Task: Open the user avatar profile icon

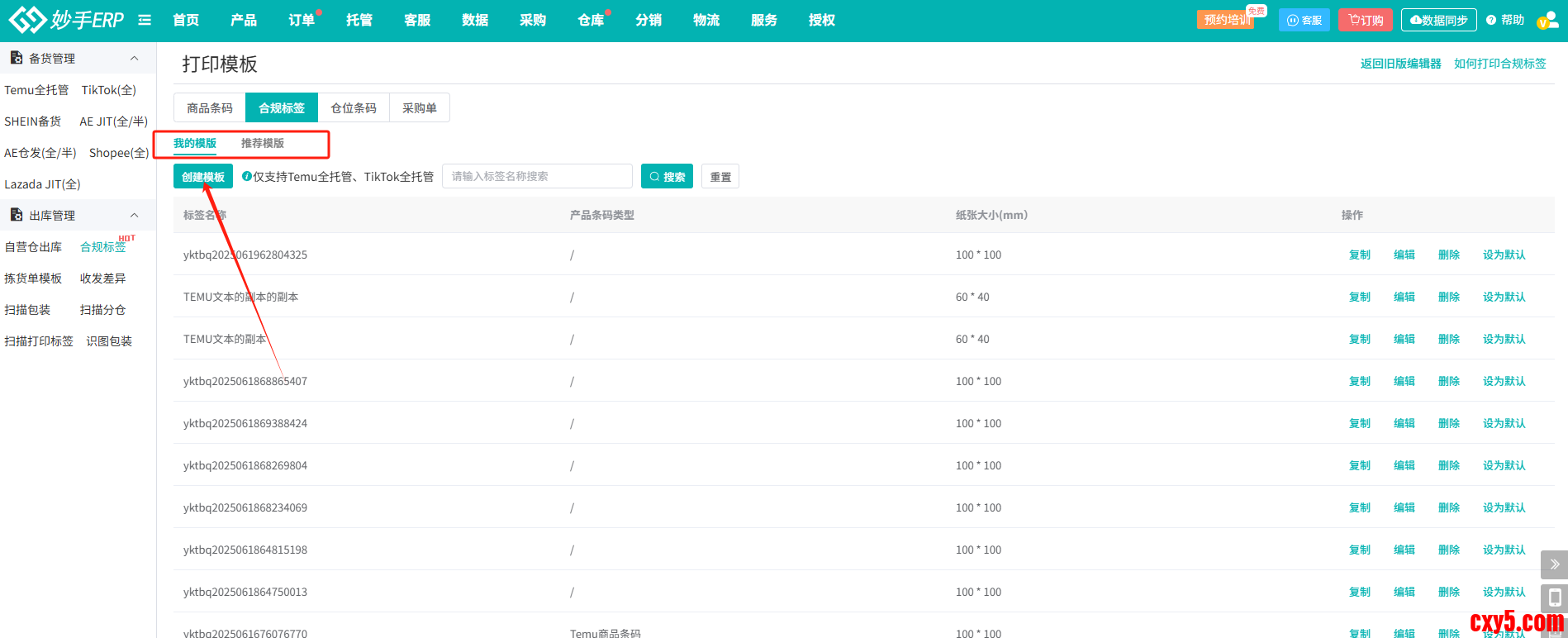Action: [1547, 20]
